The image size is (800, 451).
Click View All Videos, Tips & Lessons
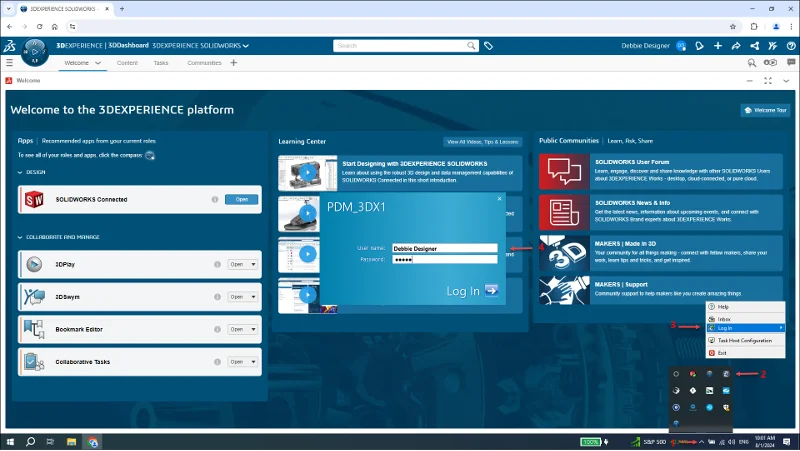[483, 142]
